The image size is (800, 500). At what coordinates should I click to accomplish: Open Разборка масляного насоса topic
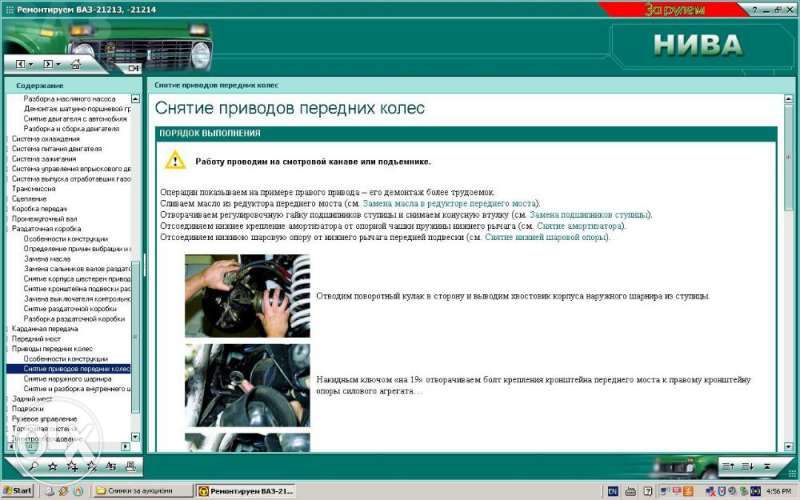click(69, 99)
